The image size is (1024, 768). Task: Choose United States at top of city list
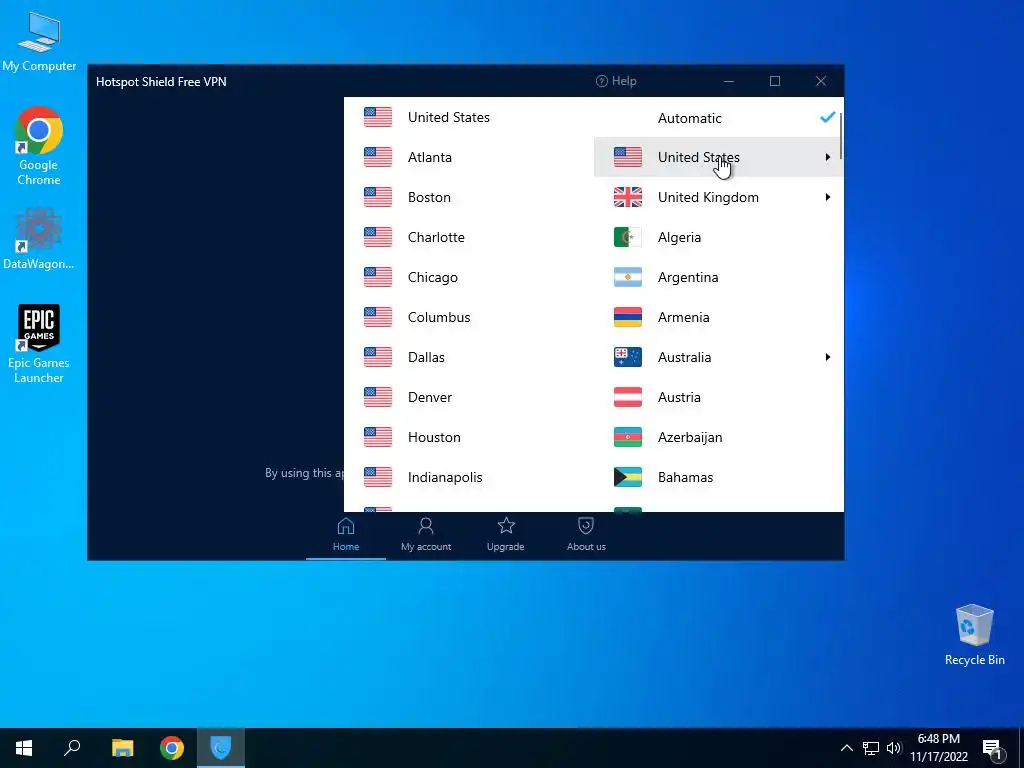pyautogui.click(x=469, y=118)
